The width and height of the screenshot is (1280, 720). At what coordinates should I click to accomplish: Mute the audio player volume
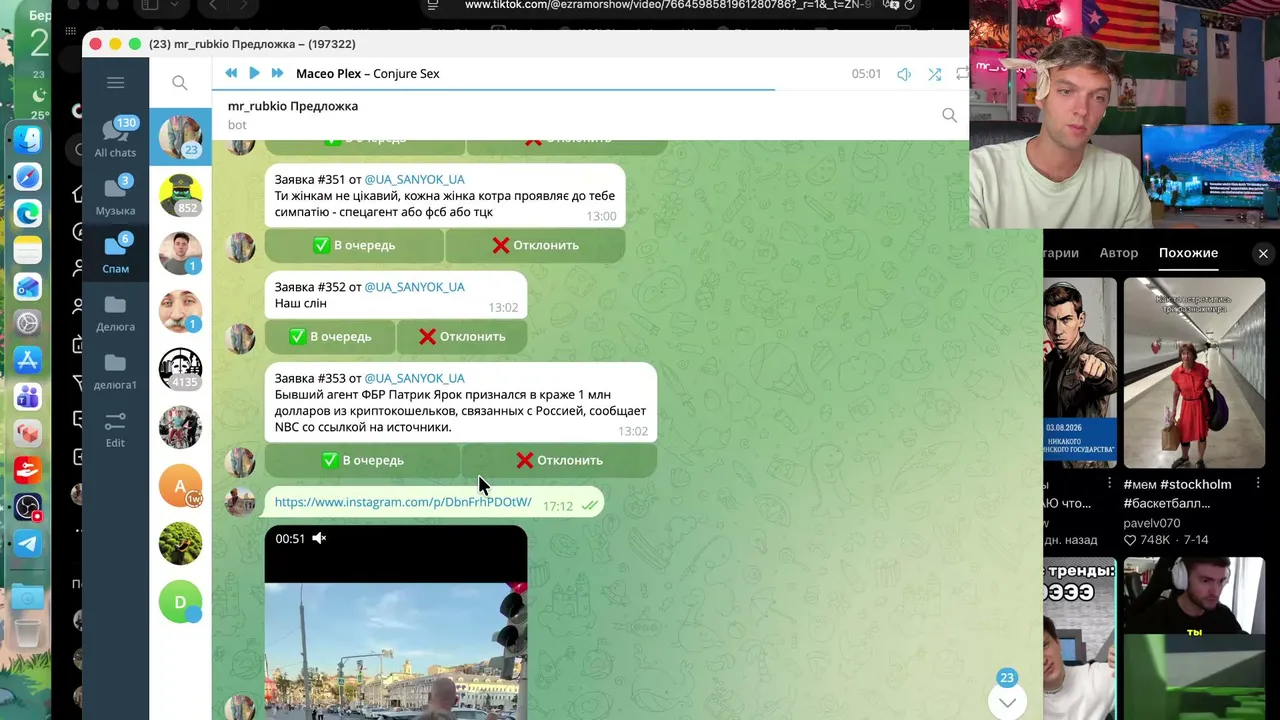pos(904,74)
